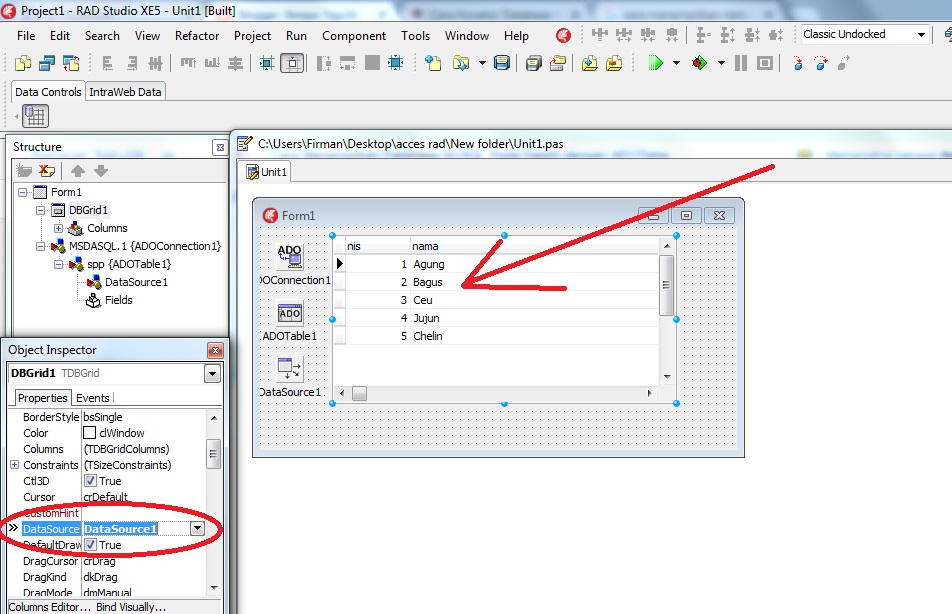Expand the Constraints property node

point(13,465)
